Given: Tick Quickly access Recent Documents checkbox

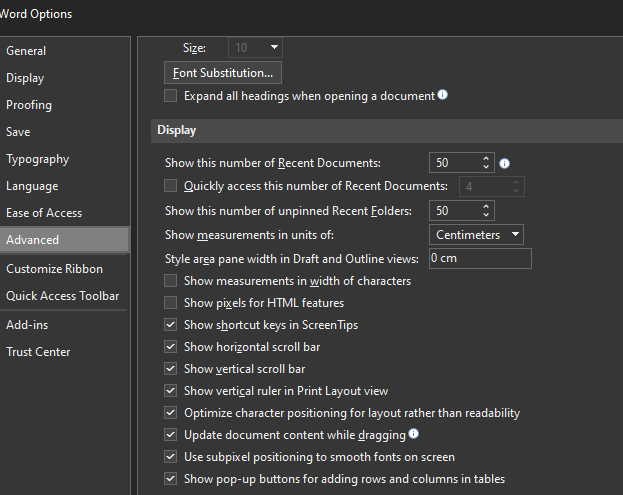Looking at the screenshot, I should [170, 186].
